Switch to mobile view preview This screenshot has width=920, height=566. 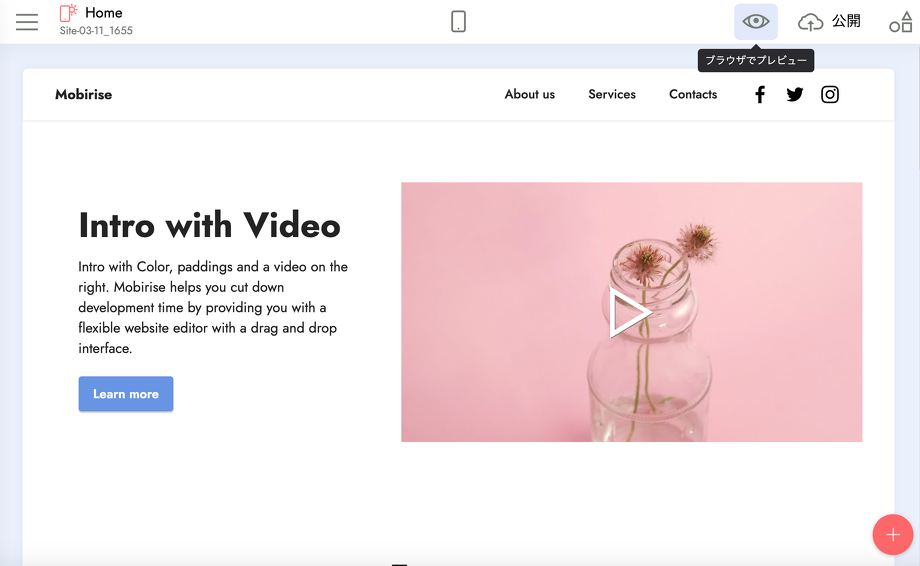point(458,21)
